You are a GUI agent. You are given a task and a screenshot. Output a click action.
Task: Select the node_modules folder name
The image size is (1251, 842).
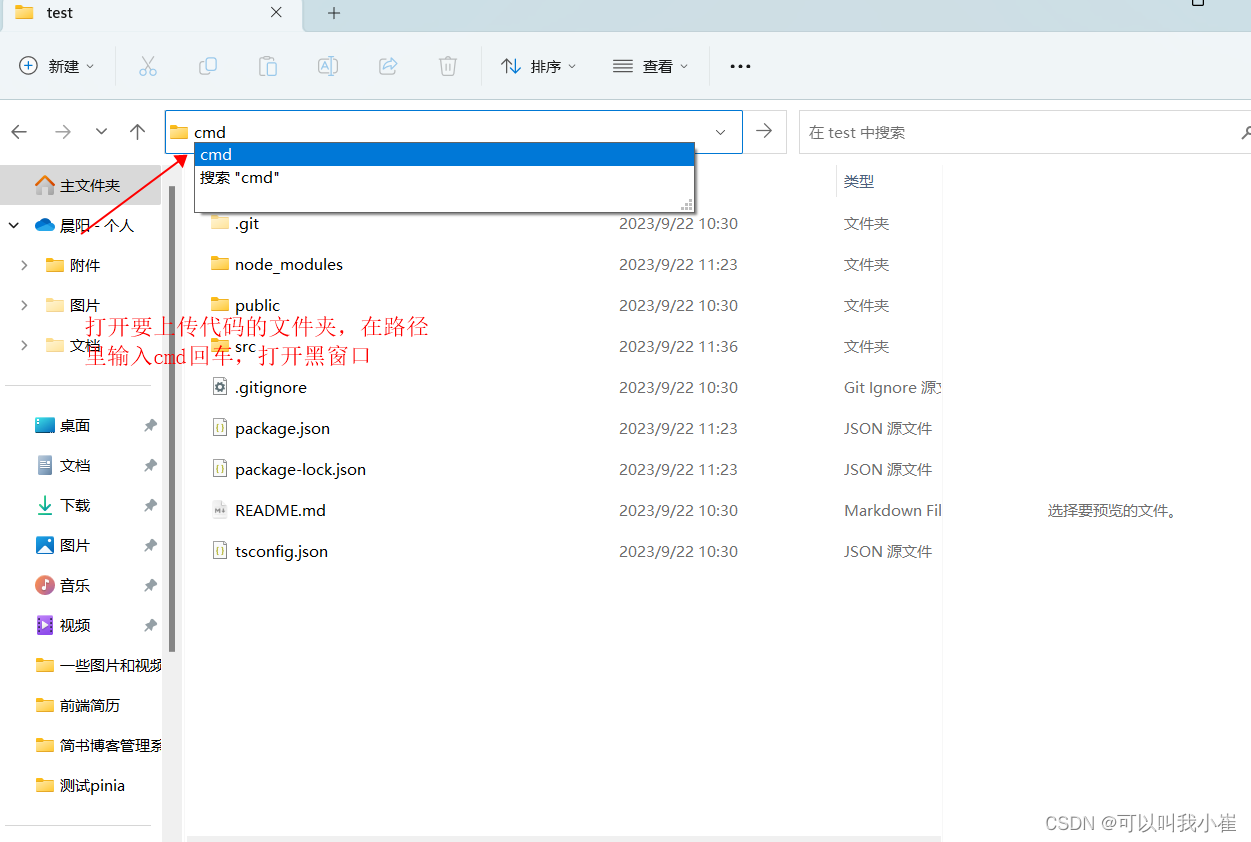289,264
